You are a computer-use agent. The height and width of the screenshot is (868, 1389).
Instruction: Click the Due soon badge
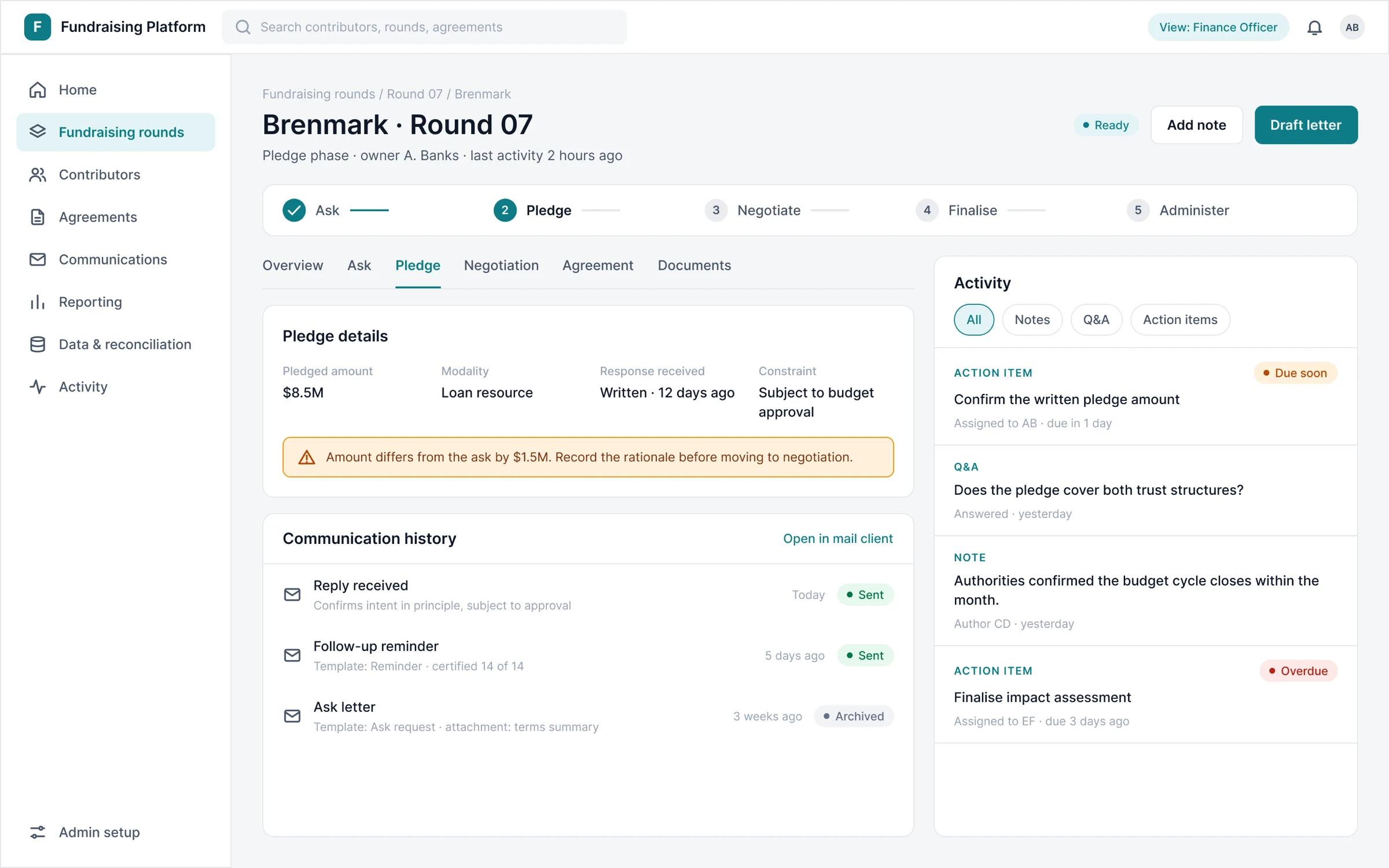point(1295,373)
